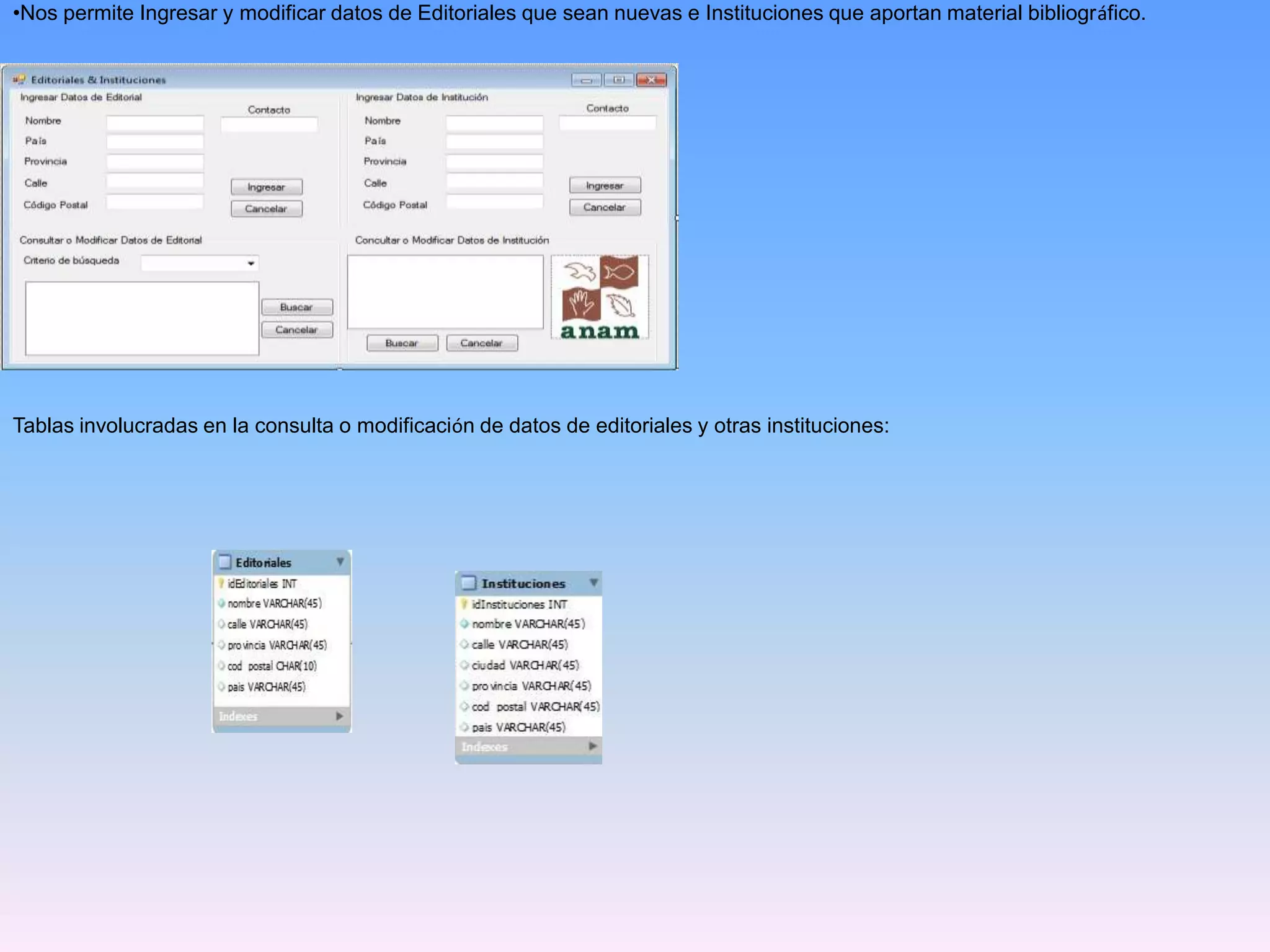
Task: Focus the Editorial Nombre input field
Action: click(x=155, y=123)
